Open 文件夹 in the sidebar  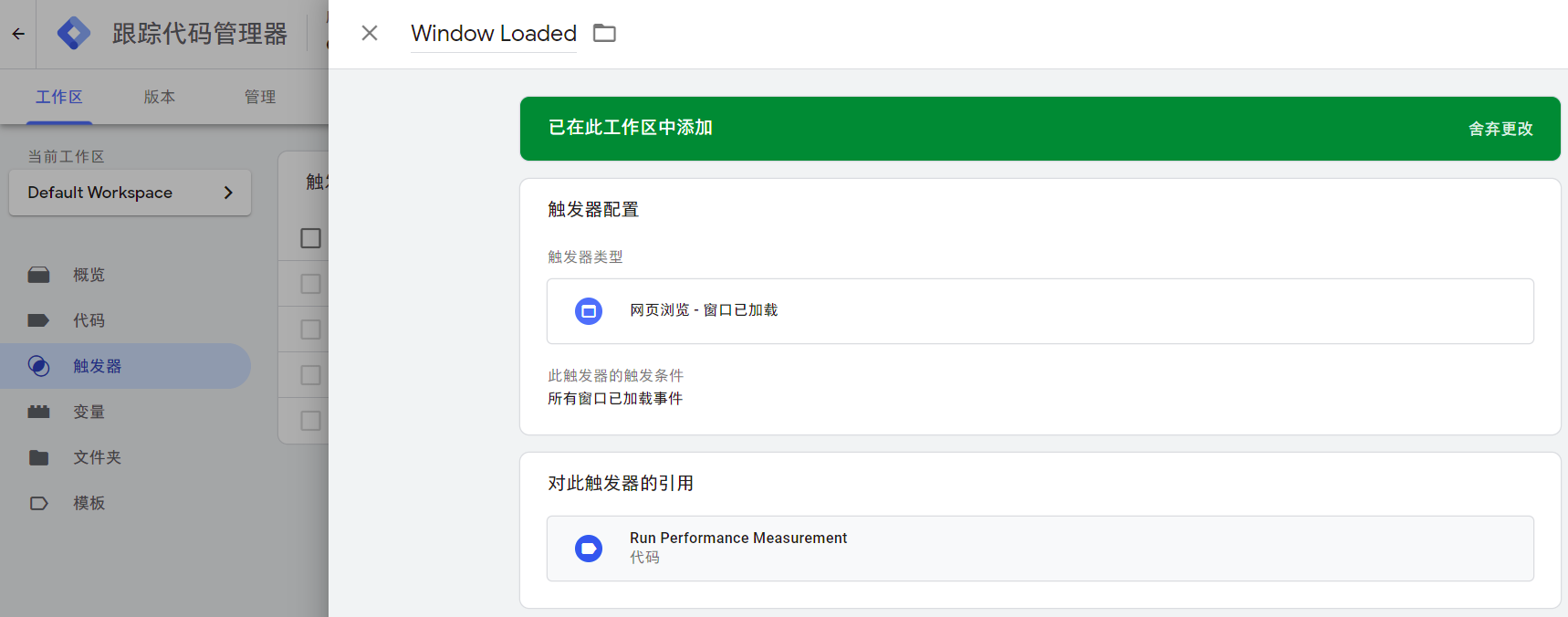125,457
